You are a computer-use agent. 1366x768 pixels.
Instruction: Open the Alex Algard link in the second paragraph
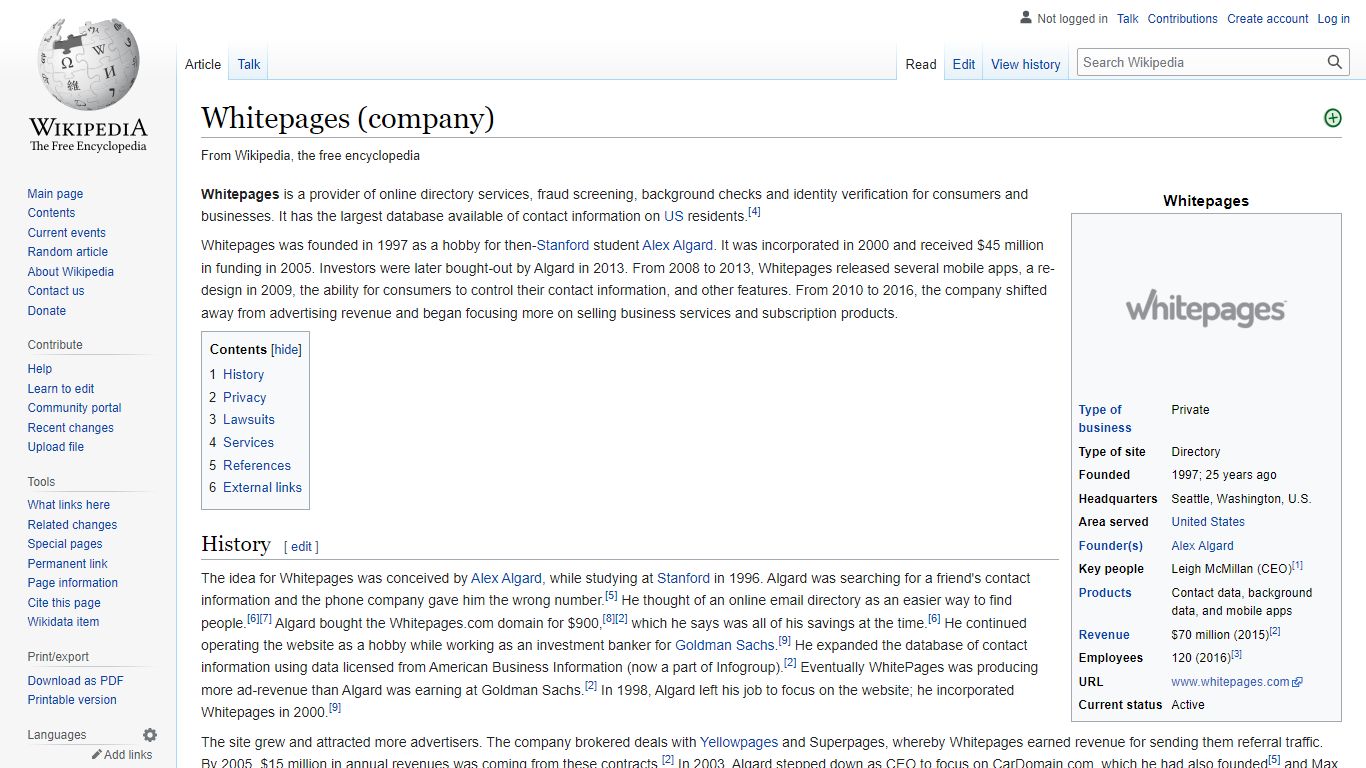pyautogui.click(x=677, y=245)
